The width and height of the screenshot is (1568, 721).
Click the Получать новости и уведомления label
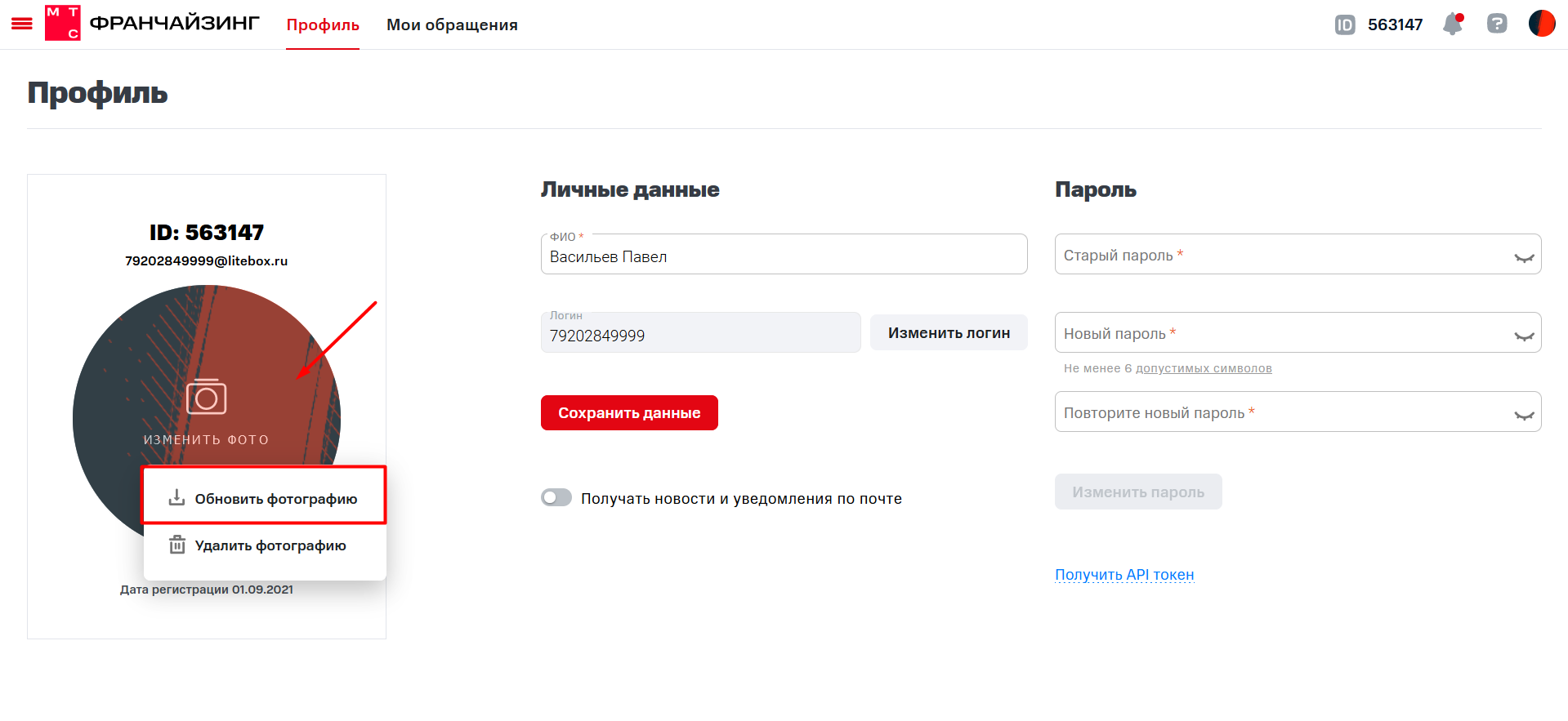[x=741, y=498]
